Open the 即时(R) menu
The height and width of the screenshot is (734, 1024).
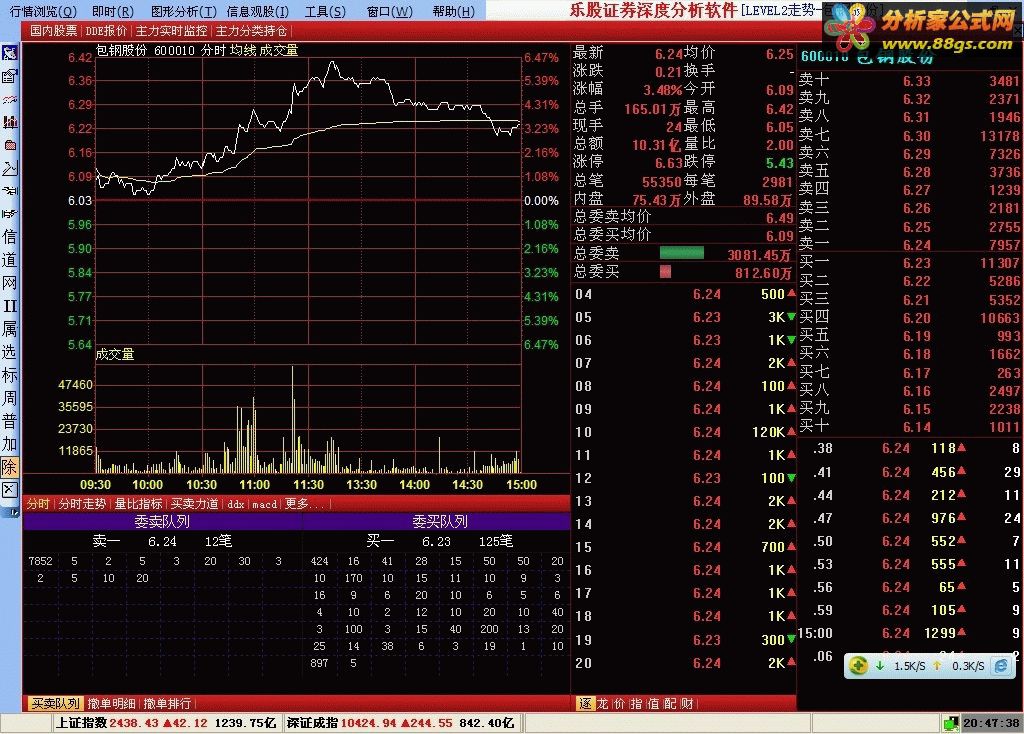tap(113, 12)
